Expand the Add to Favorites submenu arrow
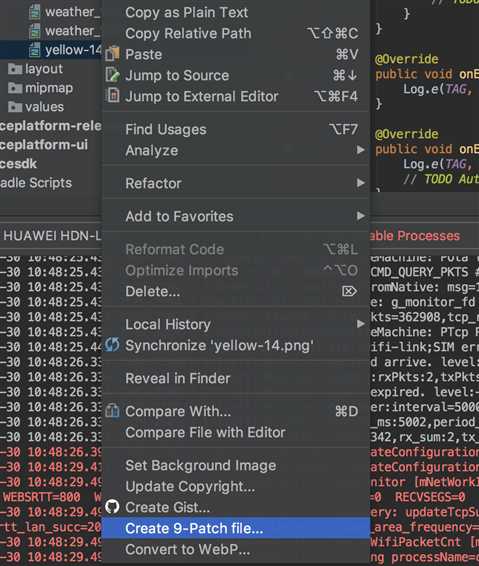The height and width of the screenshot is (566, 479). (x=360, y=216)
